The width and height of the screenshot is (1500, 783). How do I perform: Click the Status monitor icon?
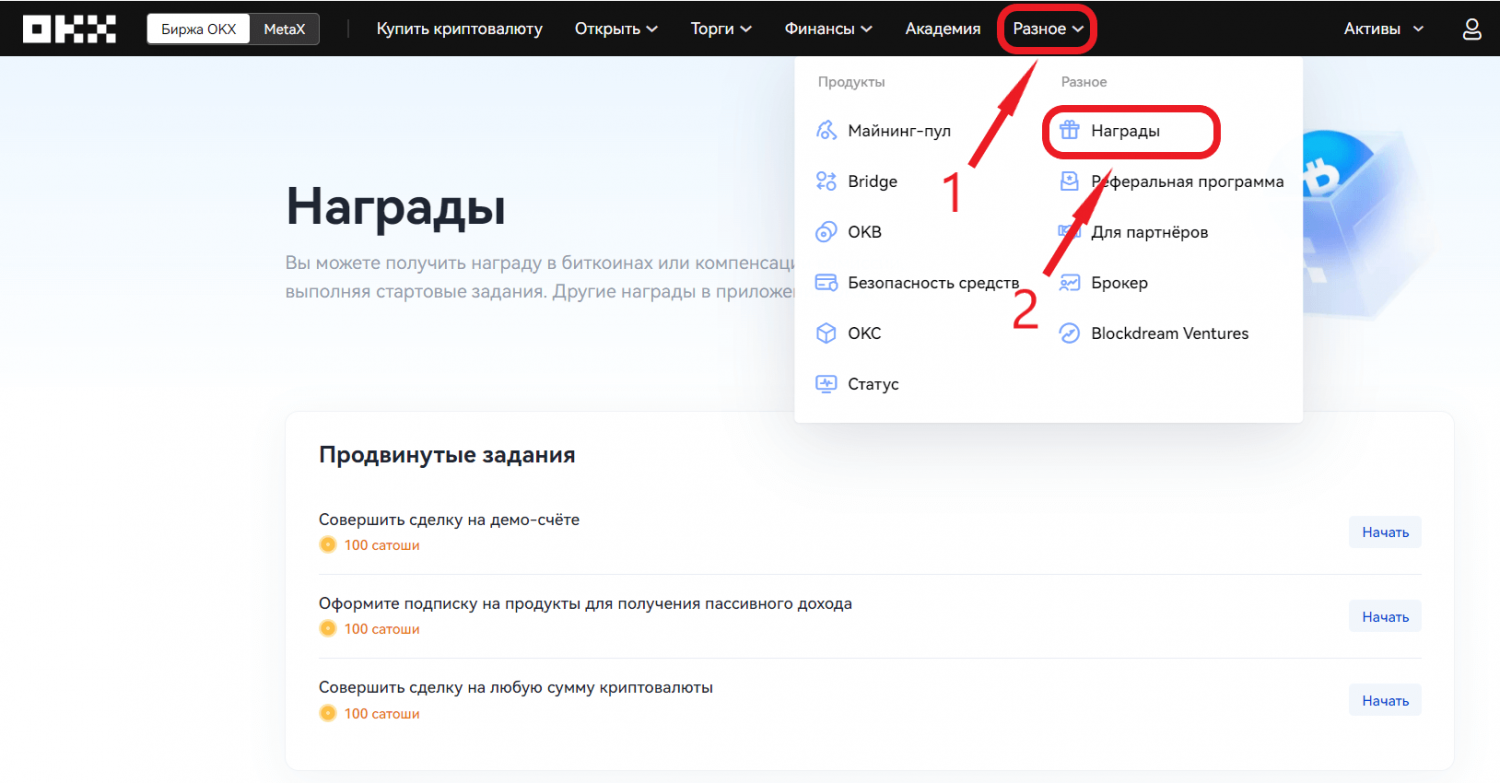pyautogui.click(x=826, y=384)
